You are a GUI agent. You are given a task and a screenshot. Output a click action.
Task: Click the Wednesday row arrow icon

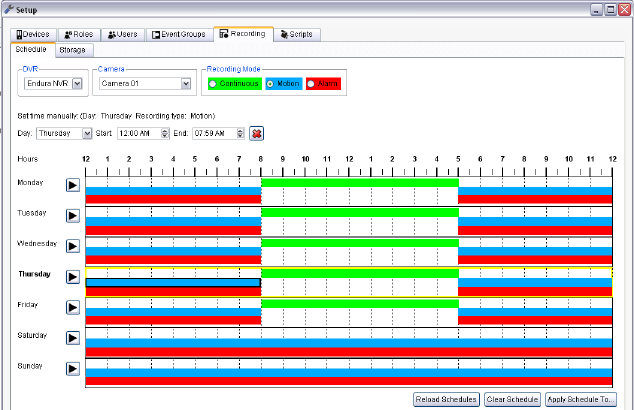point(73,246)
